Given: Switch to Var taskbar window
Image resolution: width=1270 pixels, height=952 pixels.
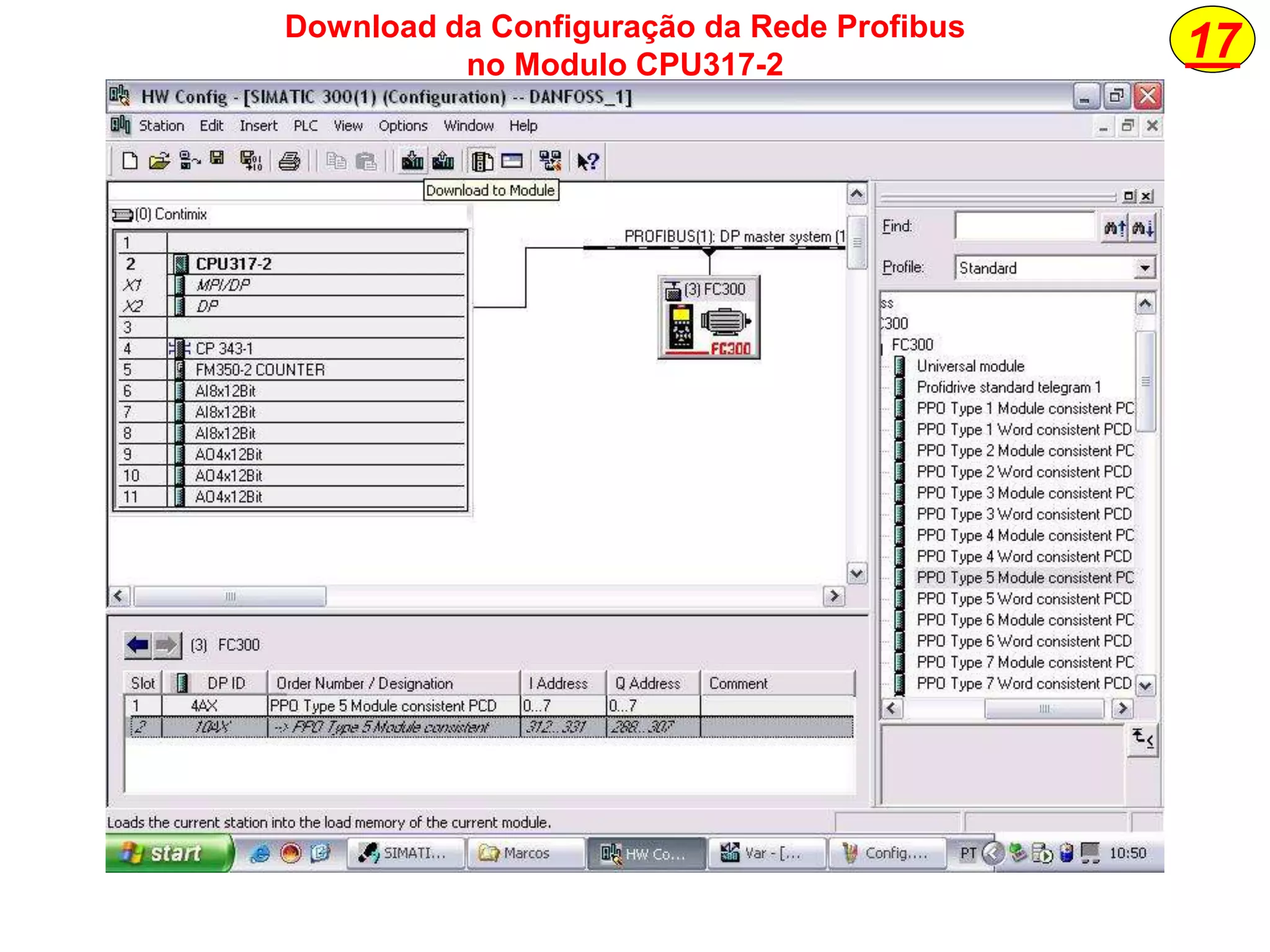Looking at the screenshot, I should (767, 853).
